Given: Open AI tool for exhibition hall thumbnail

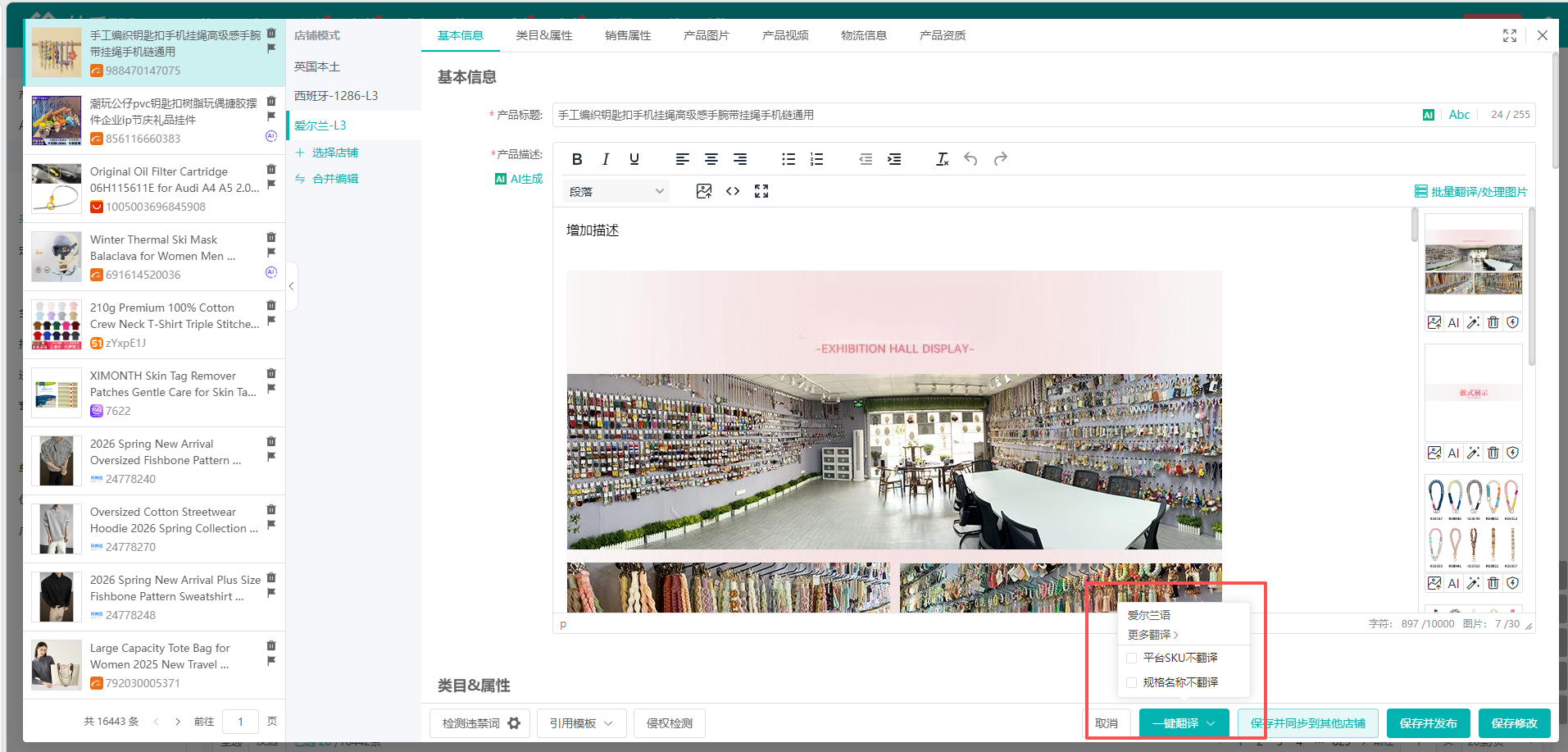Looking at the screenshot, I should (x=1453, y=322).
